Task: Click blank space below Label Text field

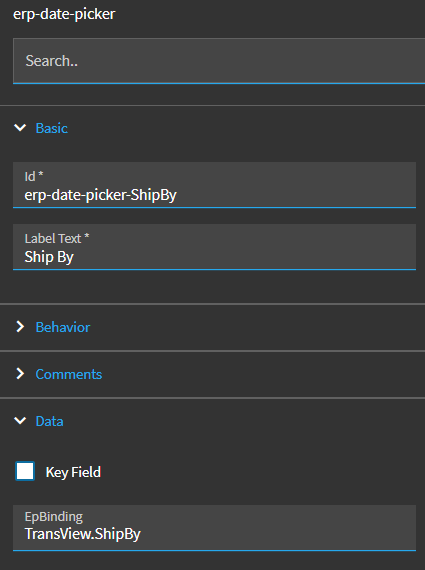Action: click(214, 286)
